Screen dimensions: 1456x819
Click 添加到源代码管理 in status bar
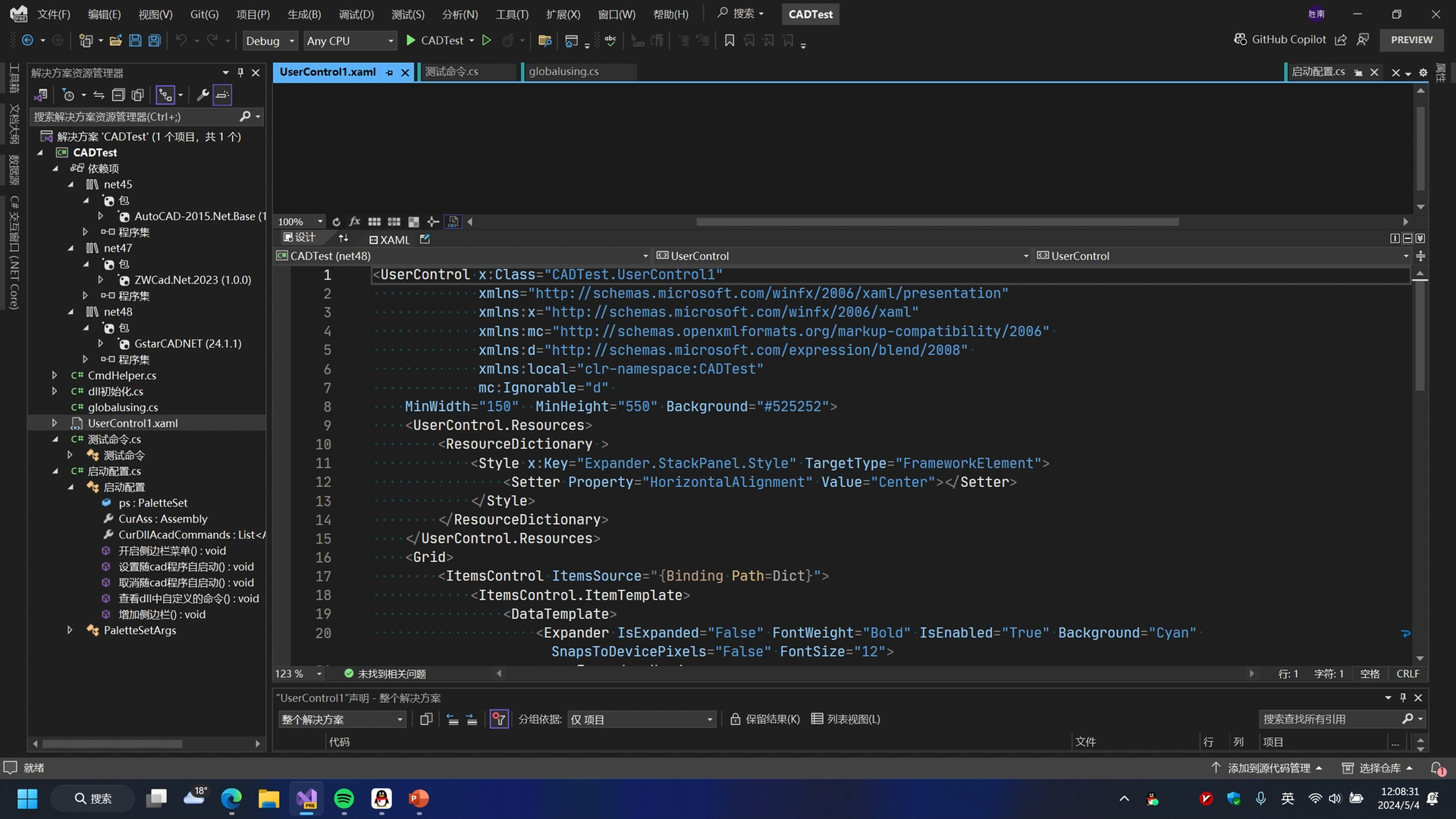pyautogui.click(x=1266, y=768)
